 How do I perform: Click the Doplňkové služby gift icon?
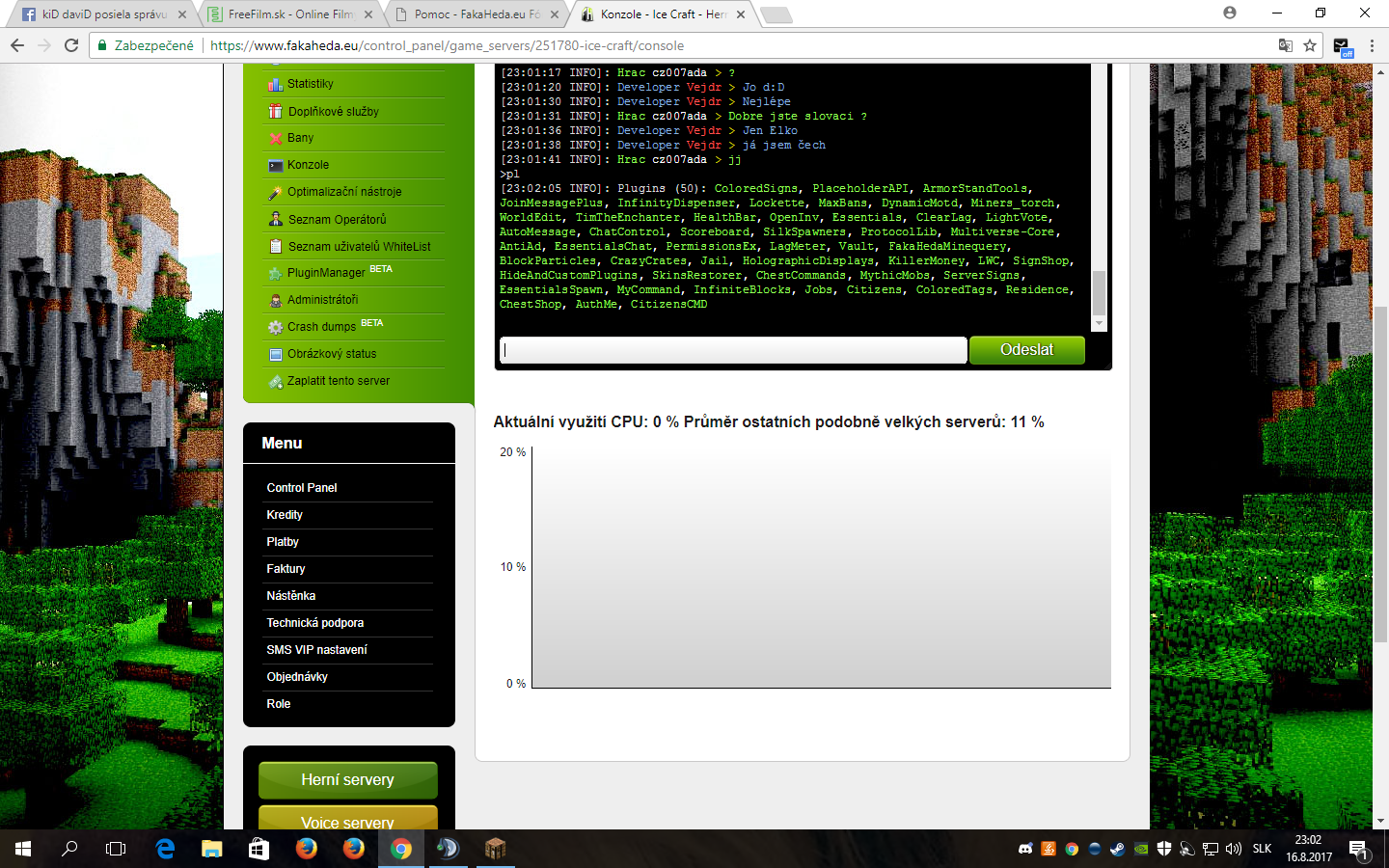[275, 111]
